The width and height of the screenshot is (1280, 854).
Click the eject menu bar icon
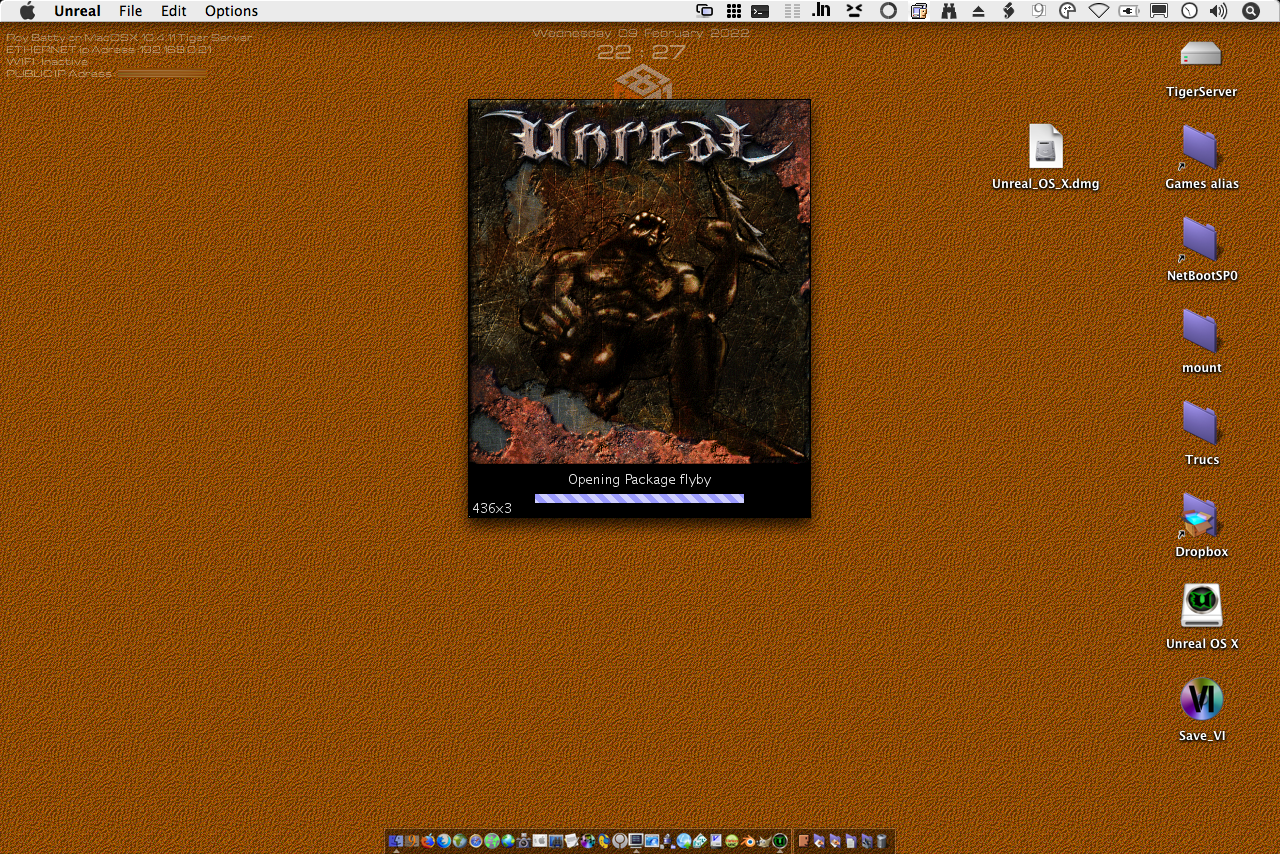(978, 11)
